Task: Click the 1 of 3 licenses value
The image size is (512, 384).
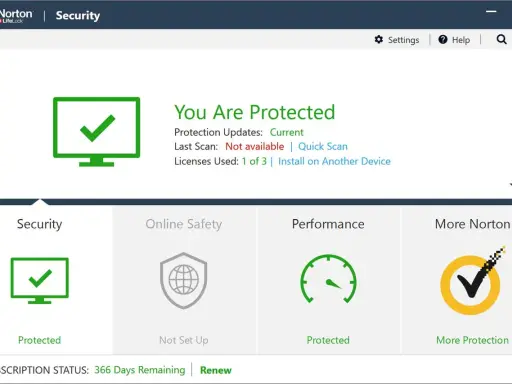Action: (254, 161)
